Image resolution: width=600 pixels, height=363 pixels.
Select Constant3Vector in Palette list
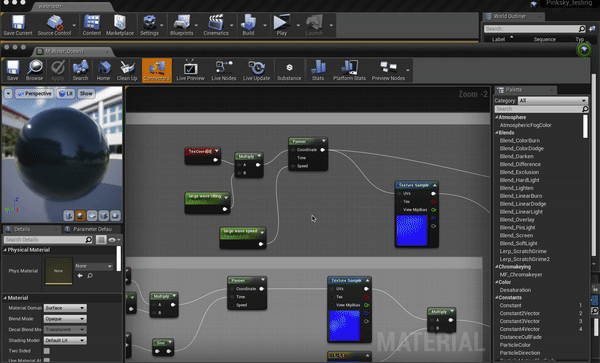[x=520, y=321]
